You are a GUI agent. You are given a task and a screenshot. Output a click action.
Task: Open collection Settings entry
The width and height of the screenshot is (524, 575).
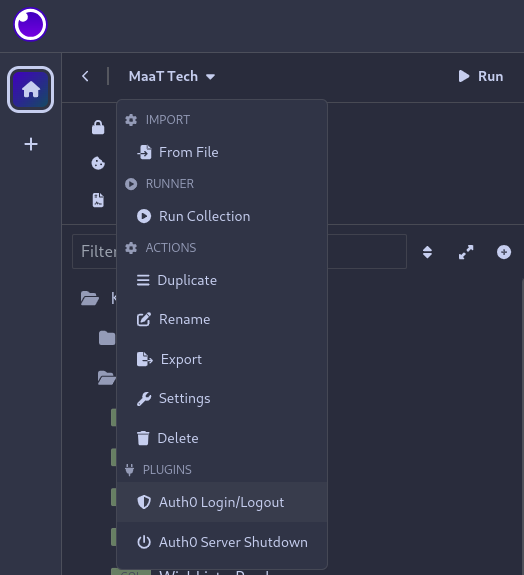tap(222, 399)
